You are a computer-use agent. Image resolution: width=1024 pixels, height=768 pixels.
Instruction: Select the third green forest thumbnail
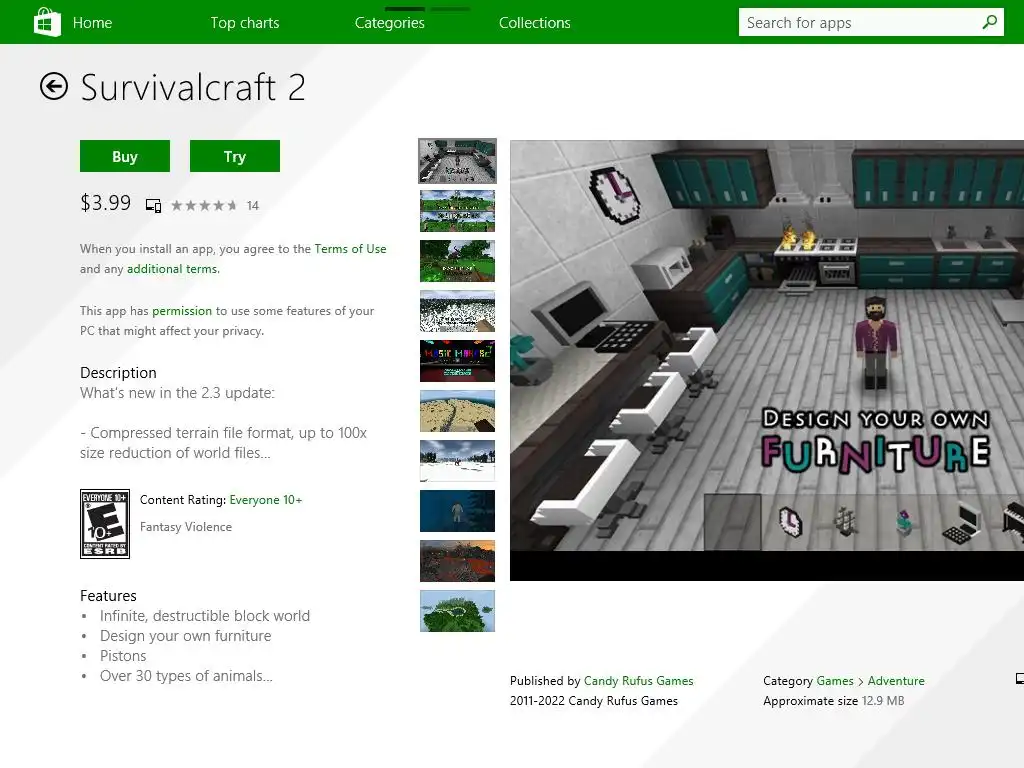(x=457, y=261)
